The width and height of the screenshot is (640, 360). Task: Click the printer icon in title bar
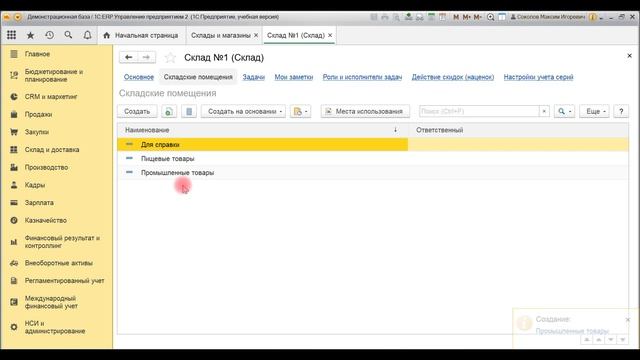click(x=385, y=17)
